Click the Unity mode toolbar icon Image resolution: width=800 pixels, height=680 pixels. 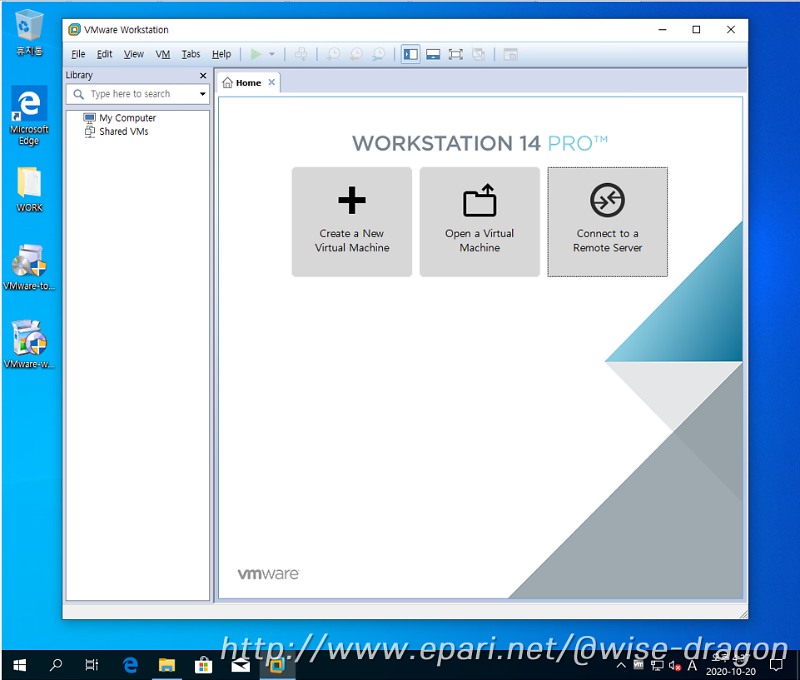tap(479, 54)
